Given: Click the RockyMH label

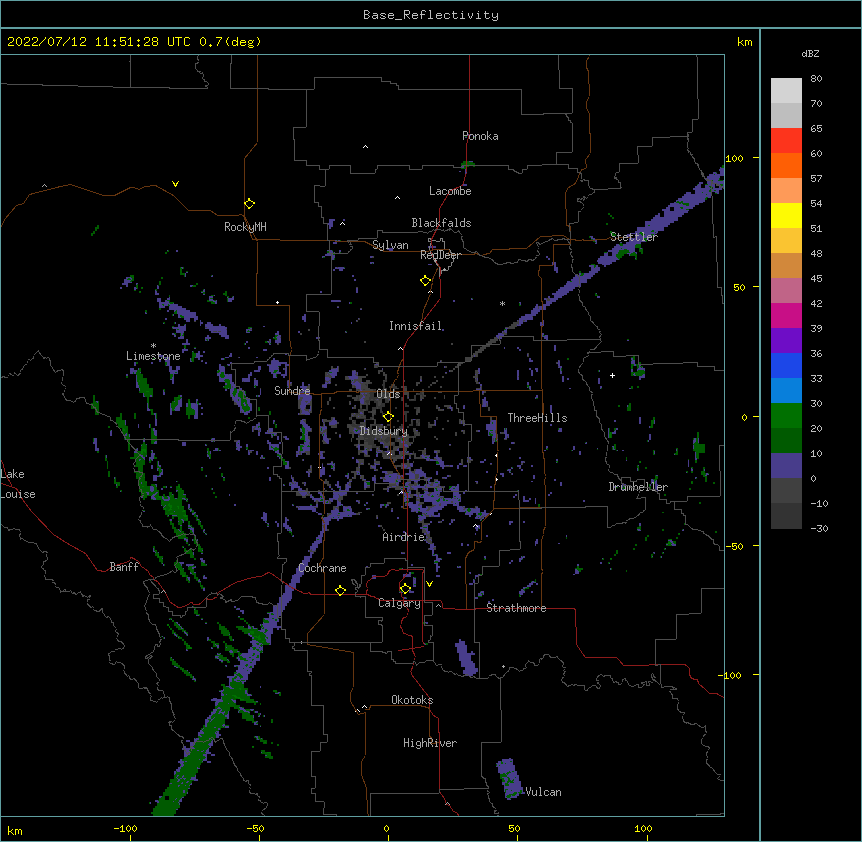Looking at the screenshot, I should [245, 227].
